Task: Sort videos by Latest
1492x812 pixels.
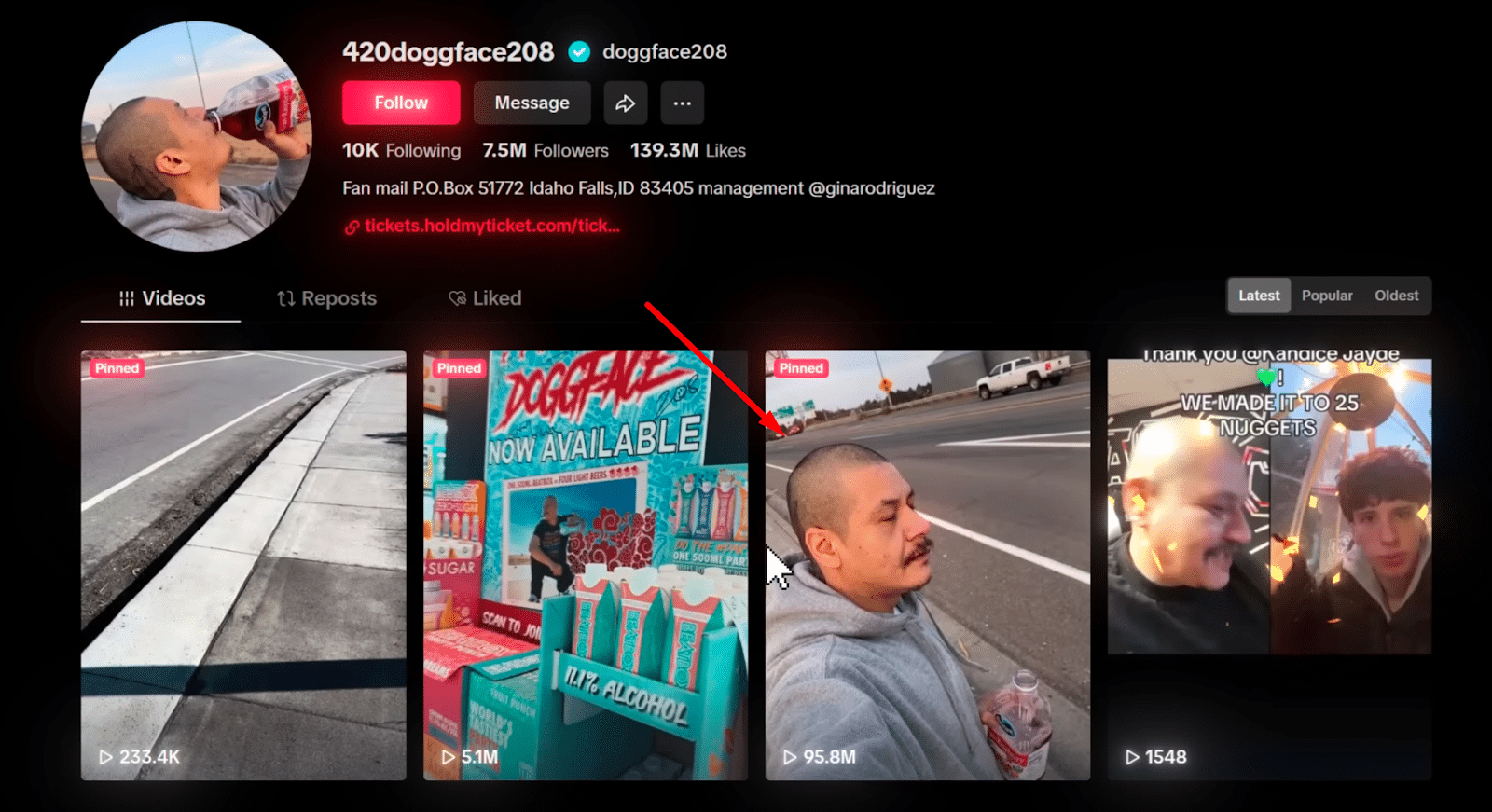Action: coord(1259,296)
